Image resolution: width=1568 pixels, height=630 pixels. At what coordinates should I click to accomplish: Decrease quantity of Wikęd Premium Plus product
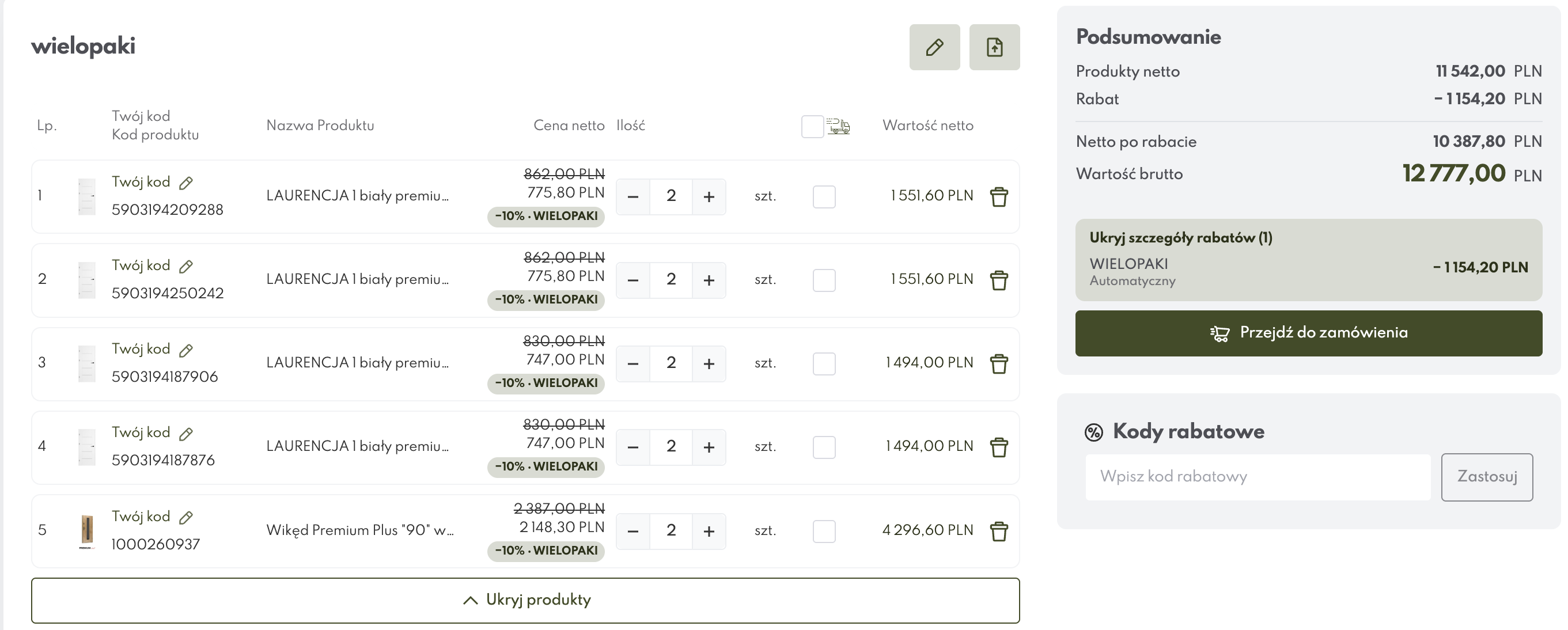633,531
